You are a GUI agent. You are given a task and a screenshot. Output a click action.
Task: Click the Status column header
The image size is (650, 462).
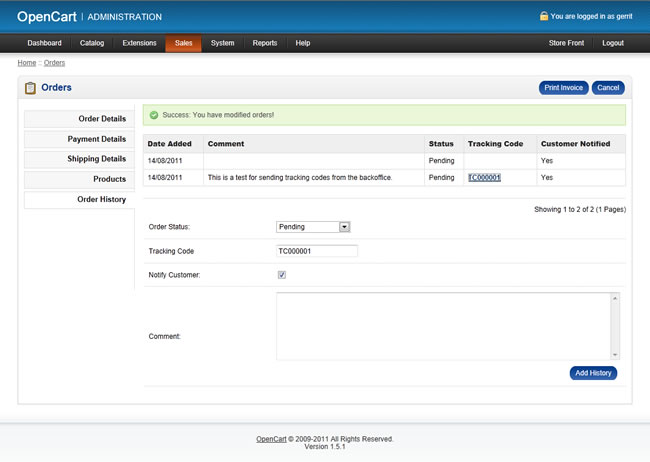[x=441, y=144]
